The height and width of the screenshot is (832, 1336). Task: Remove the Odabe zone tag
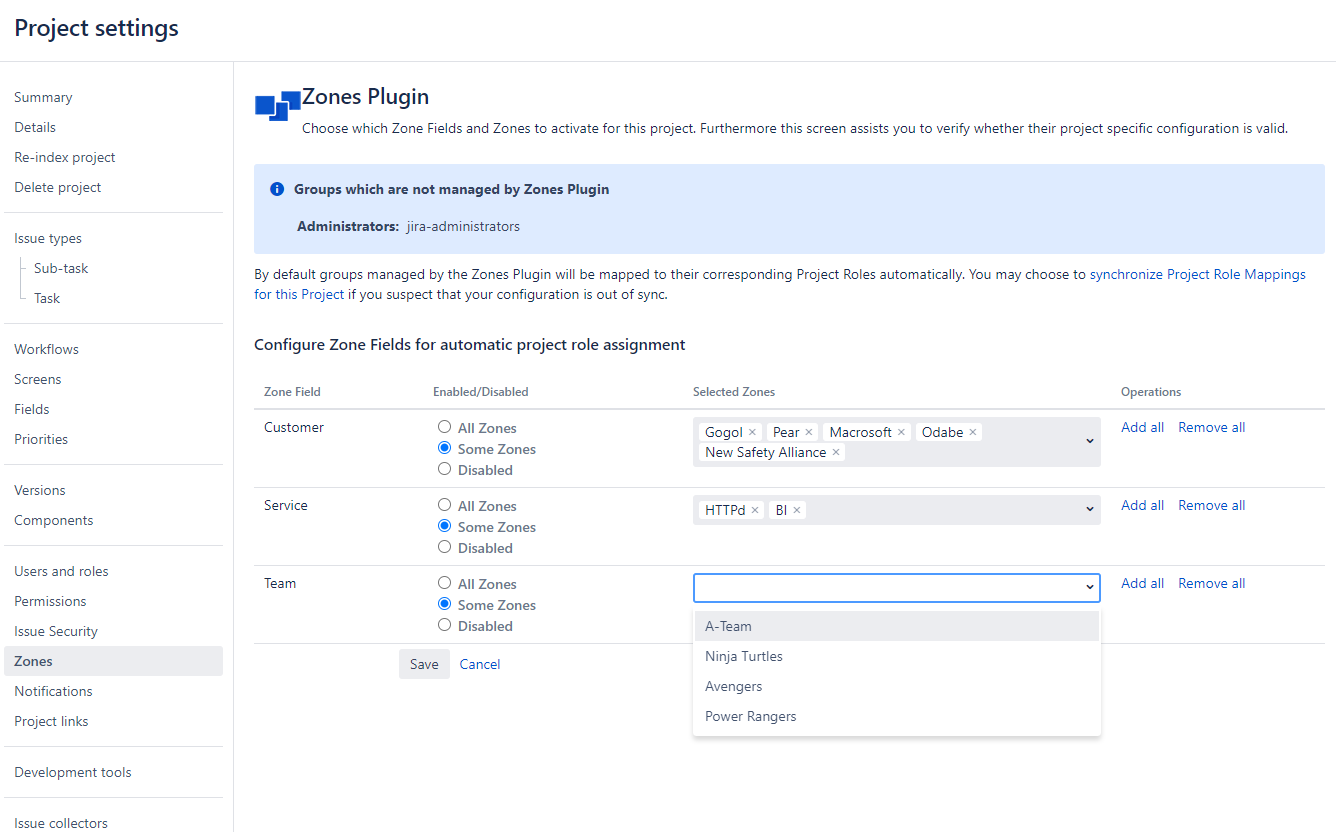pyautogui.click(x=972, y=433)
